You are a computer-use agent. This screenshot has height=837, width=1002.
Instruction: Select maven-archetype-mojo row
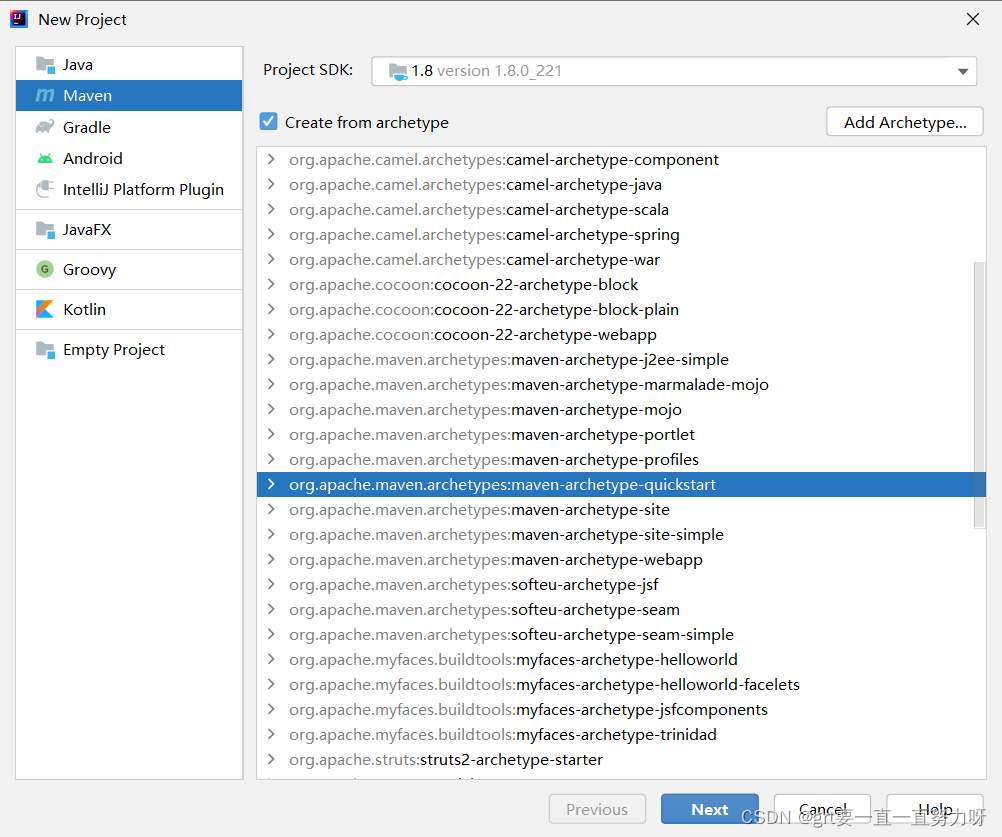pyautogui.click(x=621, y=409)
